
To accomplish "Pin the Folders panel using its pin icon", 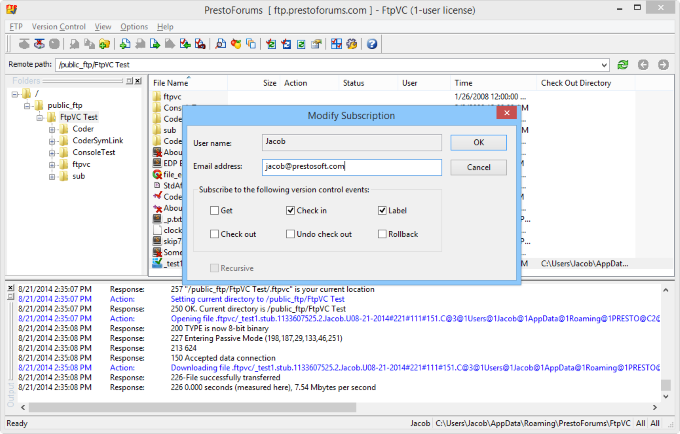I will [129, 81].
